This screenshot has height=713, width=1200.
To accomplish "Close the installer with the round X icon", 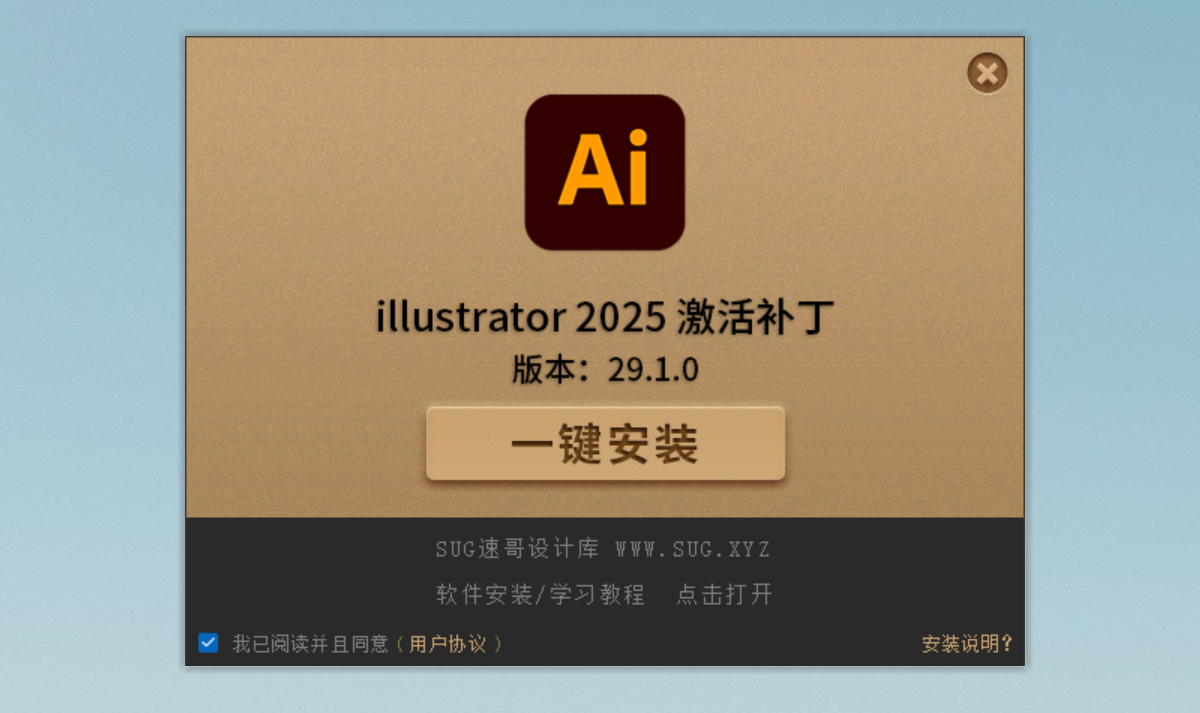I will click(x=986, y=73).
